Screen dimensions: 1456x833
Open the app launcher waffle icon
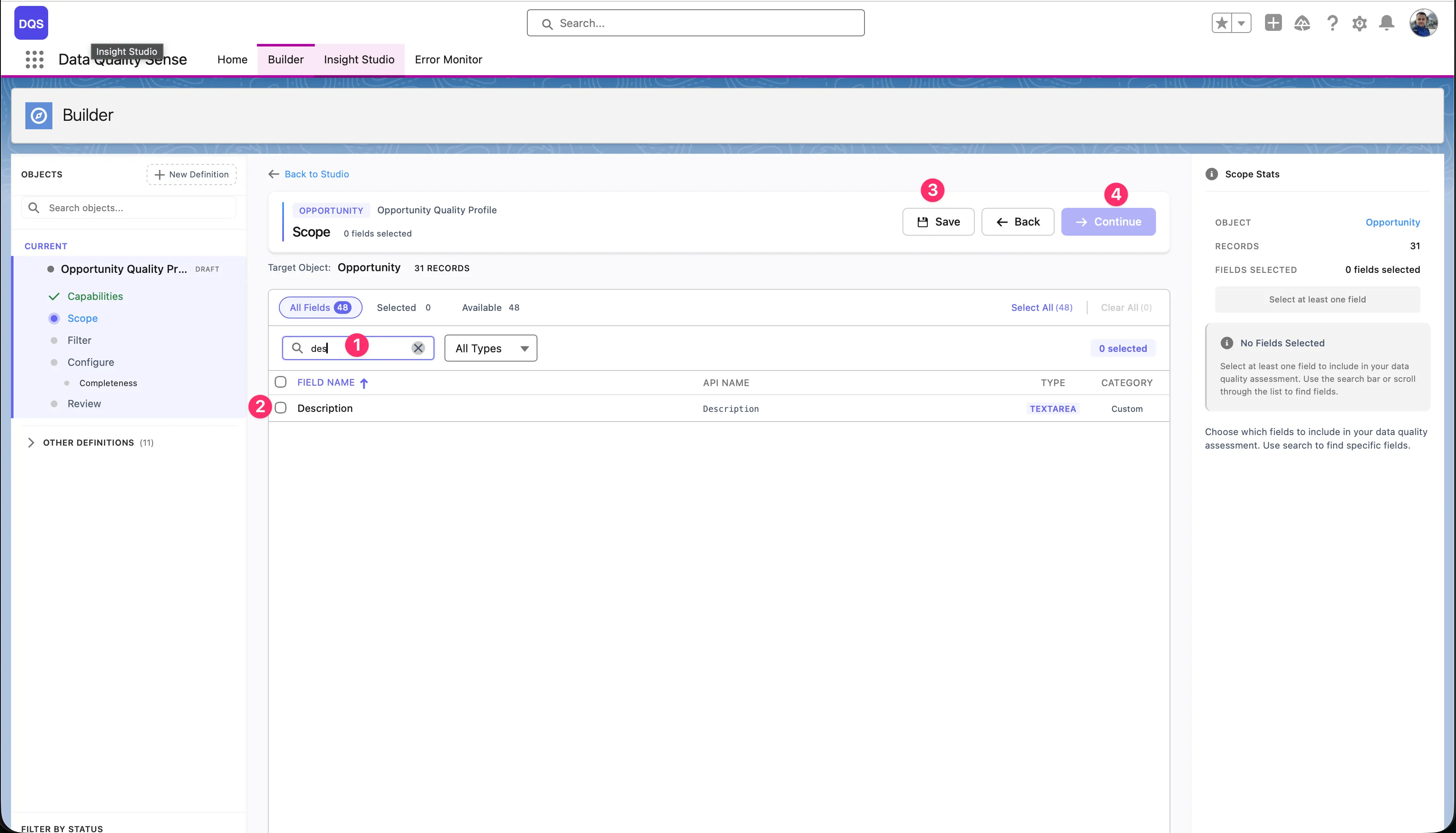coord(34,60)
